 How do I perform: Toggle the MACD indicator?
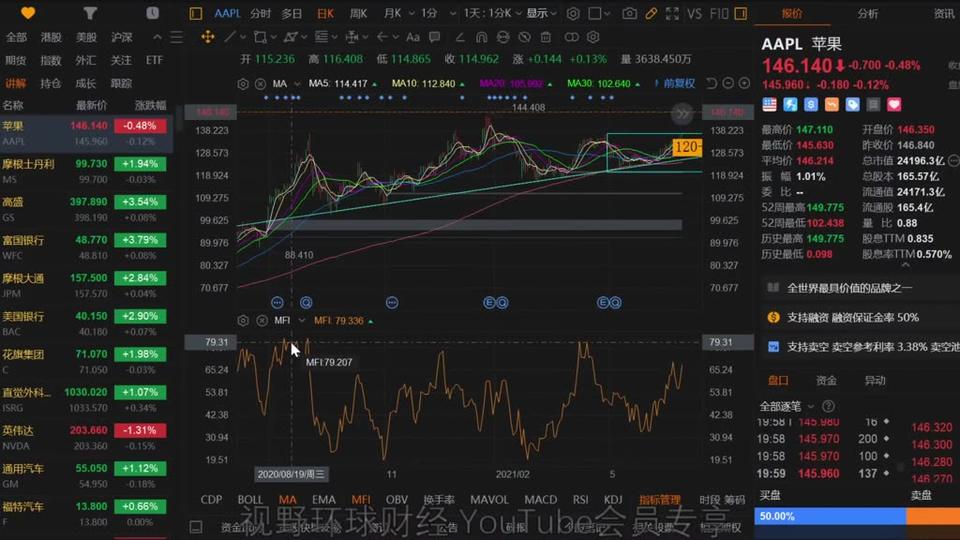pos(541,500)
